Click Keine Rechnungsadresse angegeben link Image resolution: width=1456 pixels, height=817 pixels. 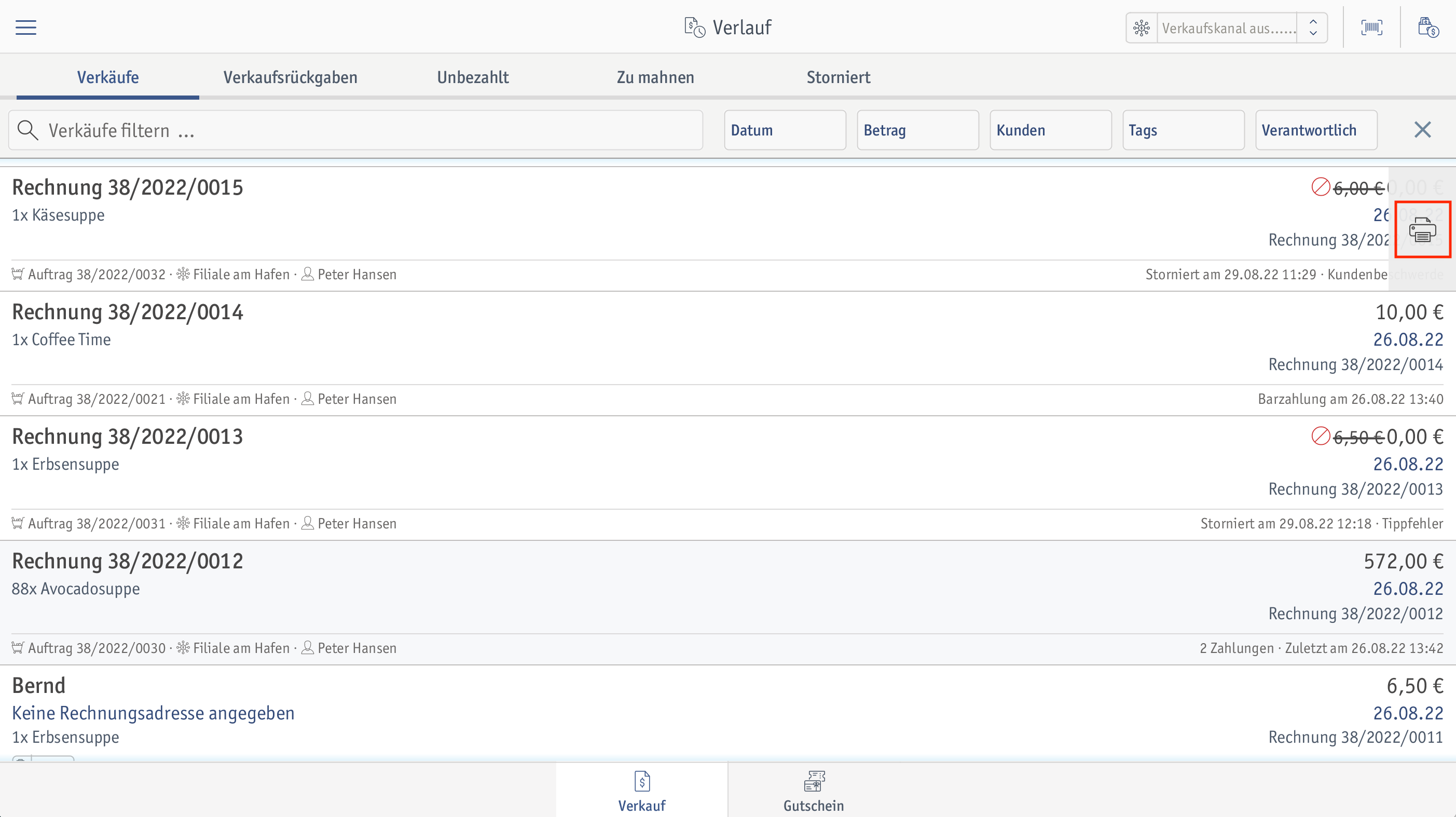point(153,713)
